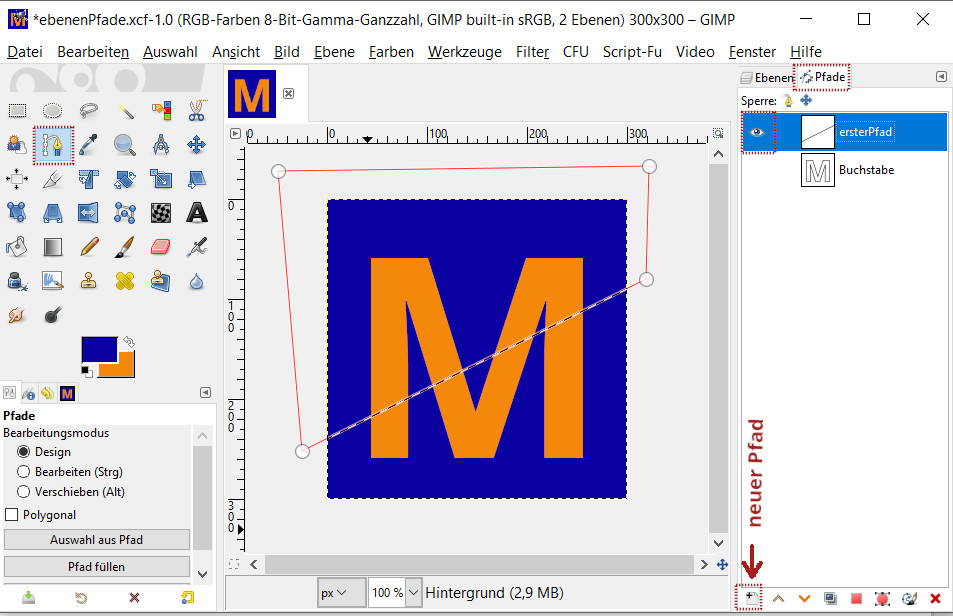
Task: Delete the selected path
Action: pos(935,599)
